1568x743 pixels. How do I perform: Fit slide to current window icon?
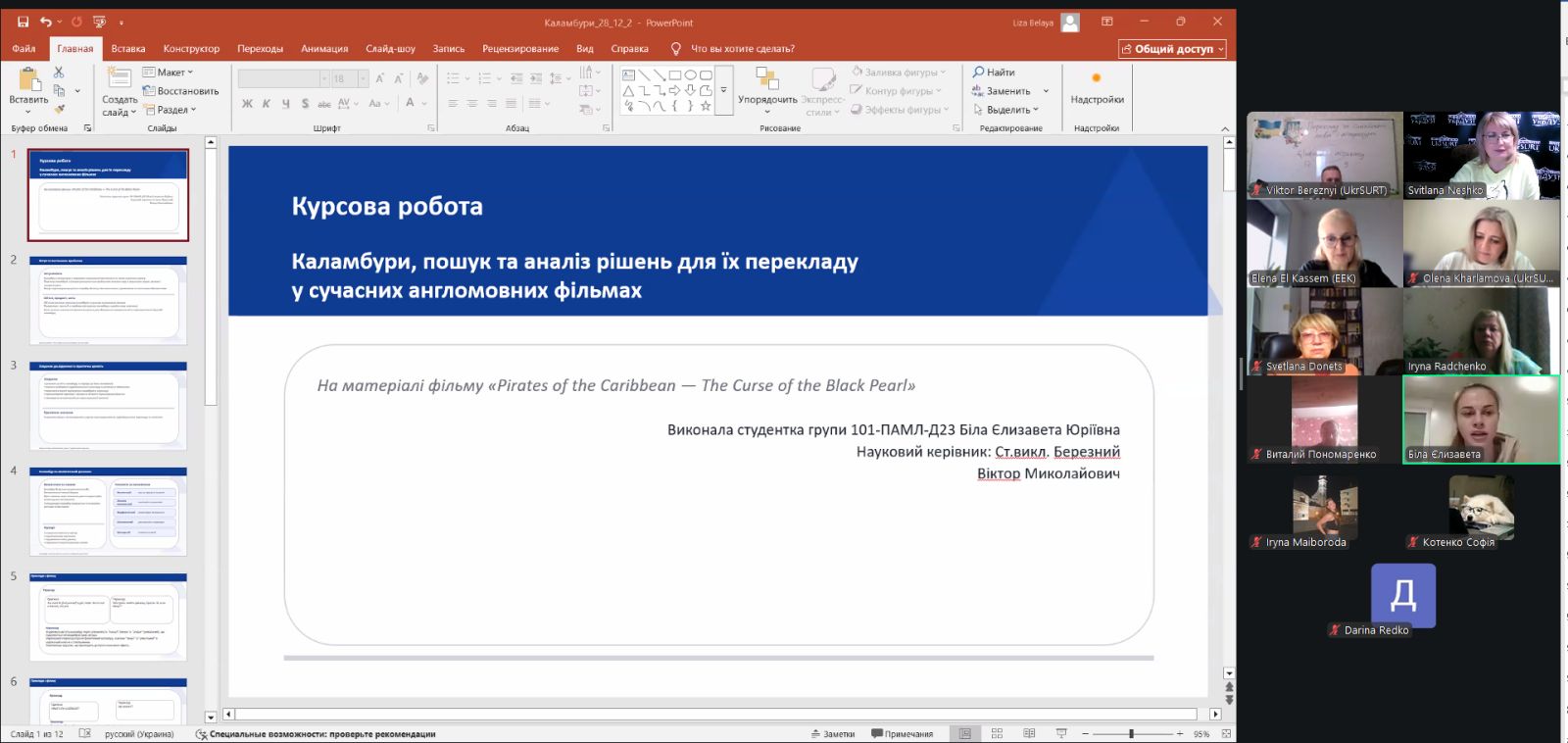(1226, 733)
